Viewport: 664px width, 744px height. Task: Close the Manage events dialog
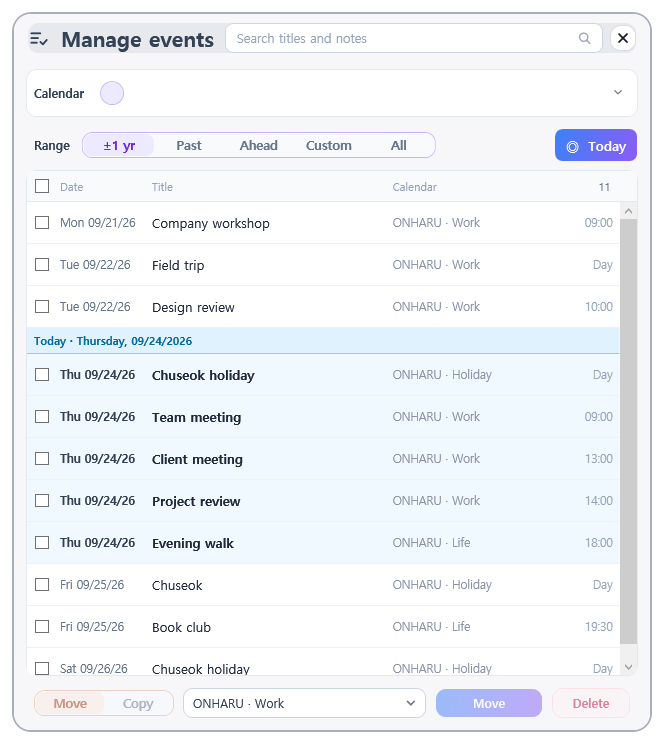(x=623, y=38)
